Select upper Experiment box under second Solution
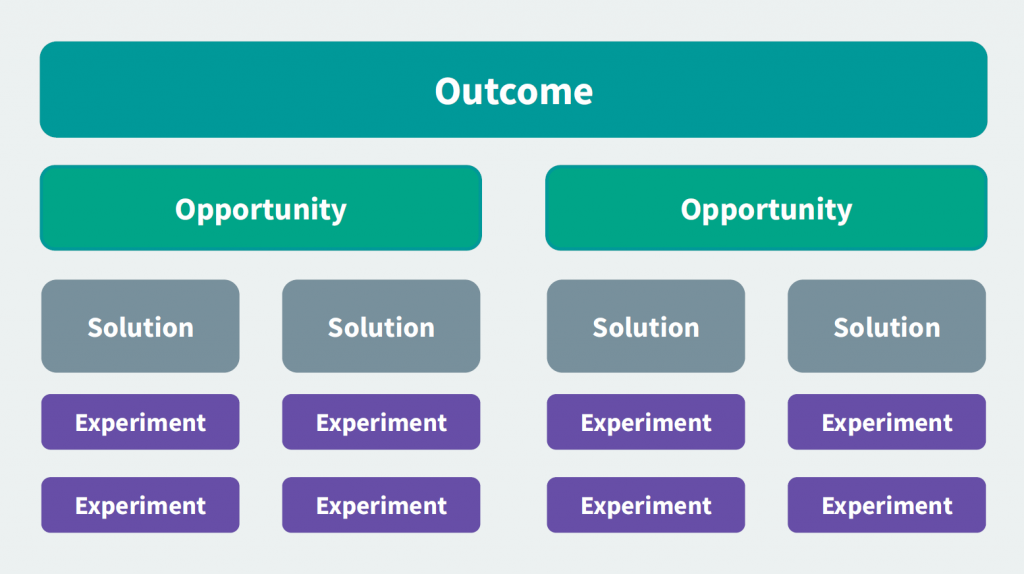Viewport: 1024px width, 574px height. click(x=381, y=422)
